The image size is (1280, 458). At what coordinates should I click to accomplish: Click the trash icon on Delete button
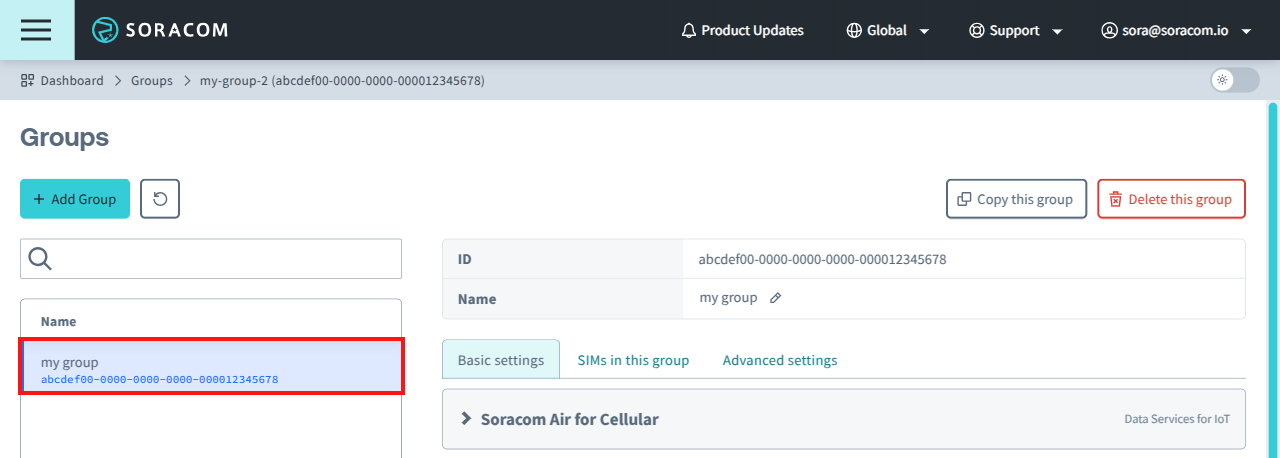[x=1116, y=199]
